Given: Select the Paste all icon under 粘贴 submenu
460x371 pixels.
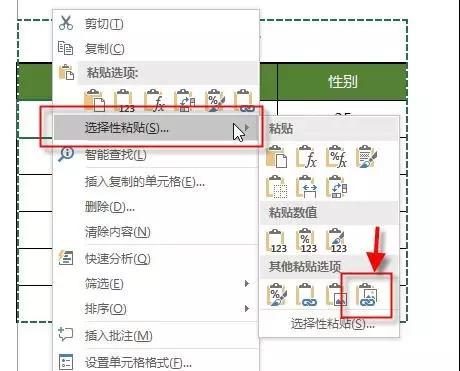Looking at the screenshot, I should pos(277,156).
